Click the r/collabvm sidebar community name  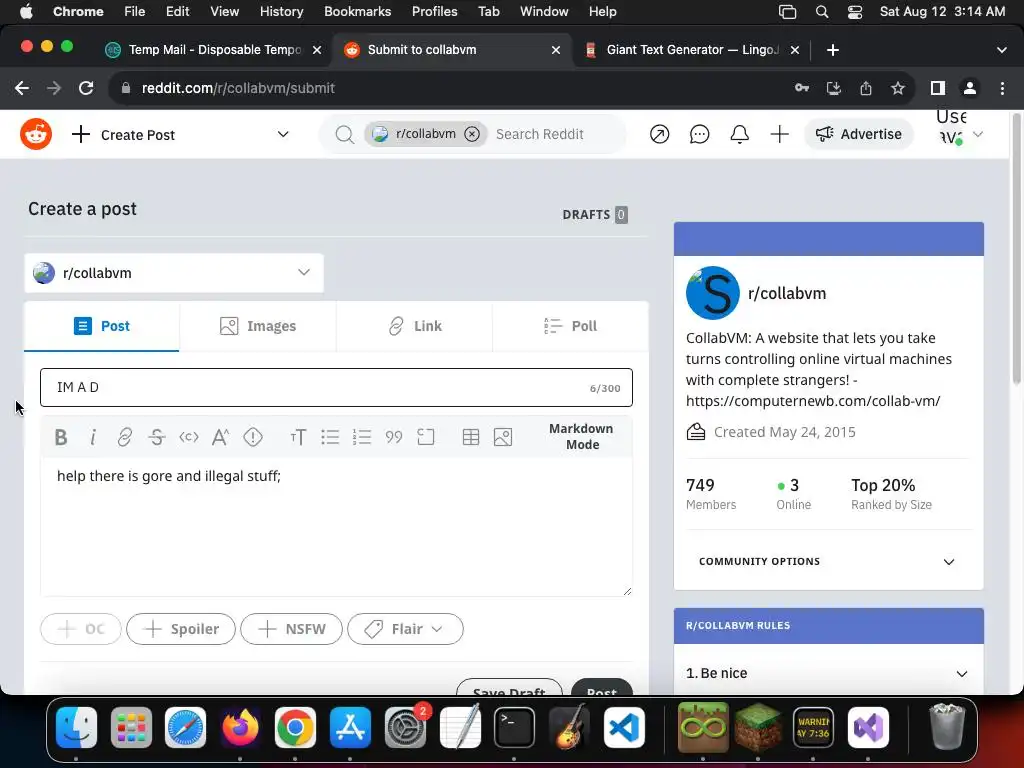(x=787, y=293)
